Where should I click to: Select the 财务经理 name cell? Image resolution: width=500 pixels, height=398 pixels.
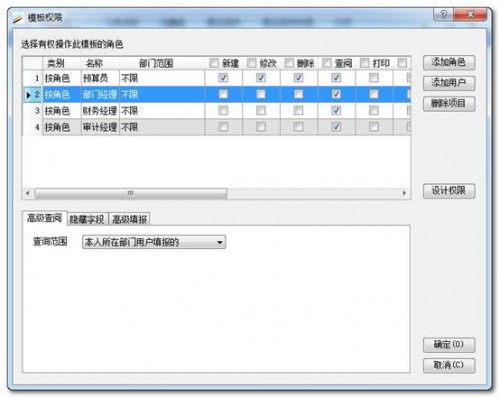point(100,111)
